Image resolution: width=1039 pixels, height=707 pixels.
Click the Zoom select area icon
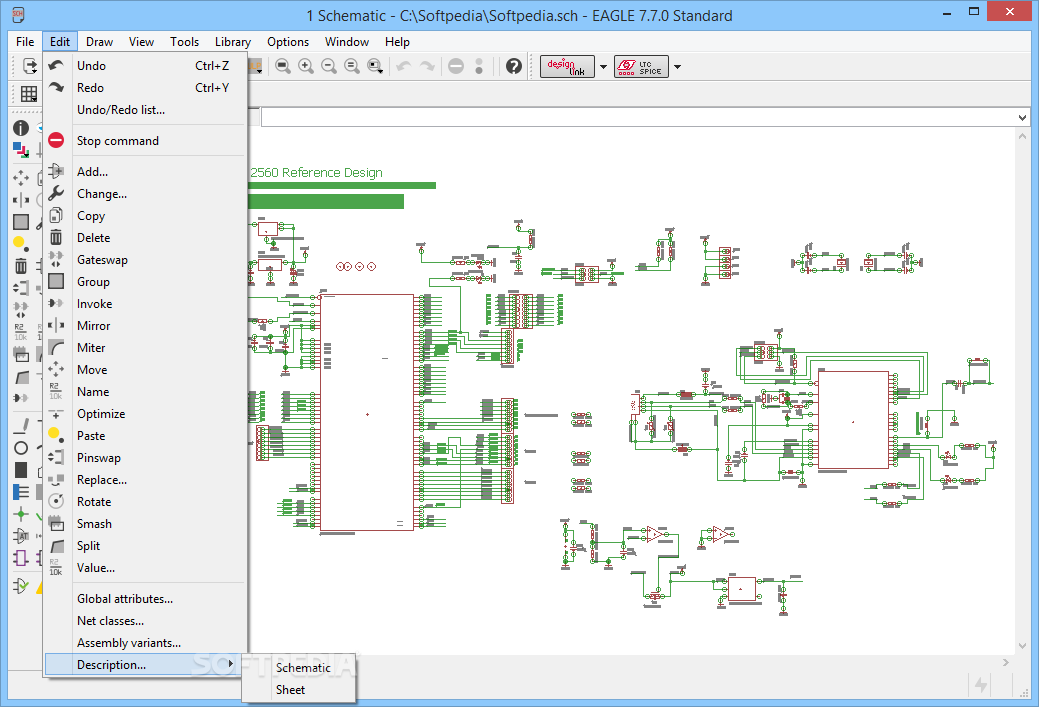375,66
